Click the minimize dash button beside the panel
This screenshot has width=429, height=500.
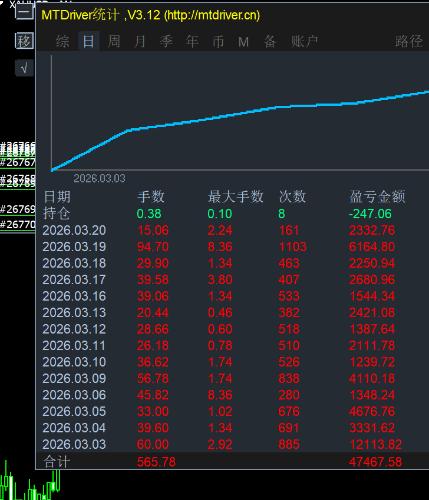24,12
